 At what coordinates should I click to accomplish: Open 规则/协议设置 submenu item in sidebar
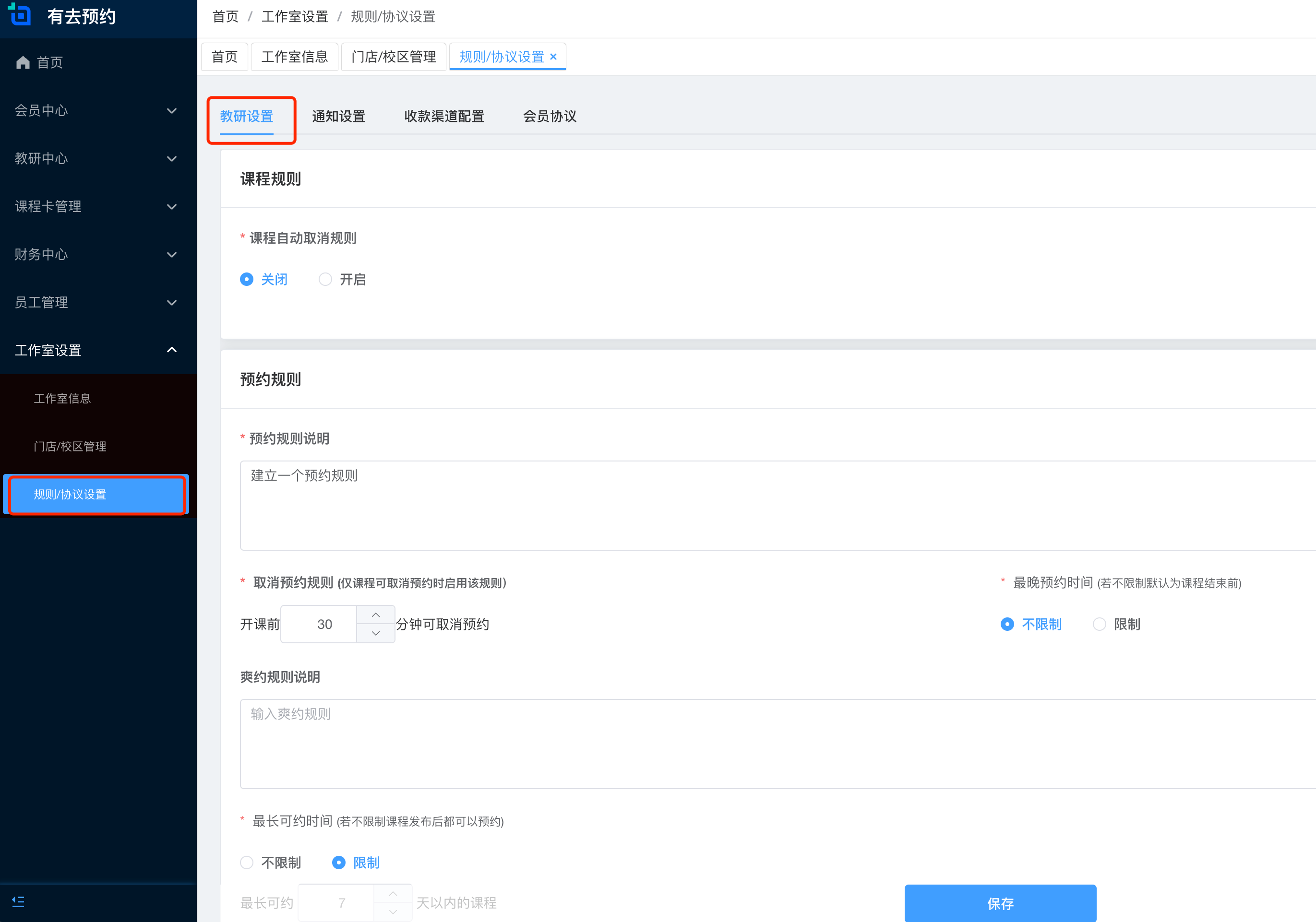tap(96, 495)
